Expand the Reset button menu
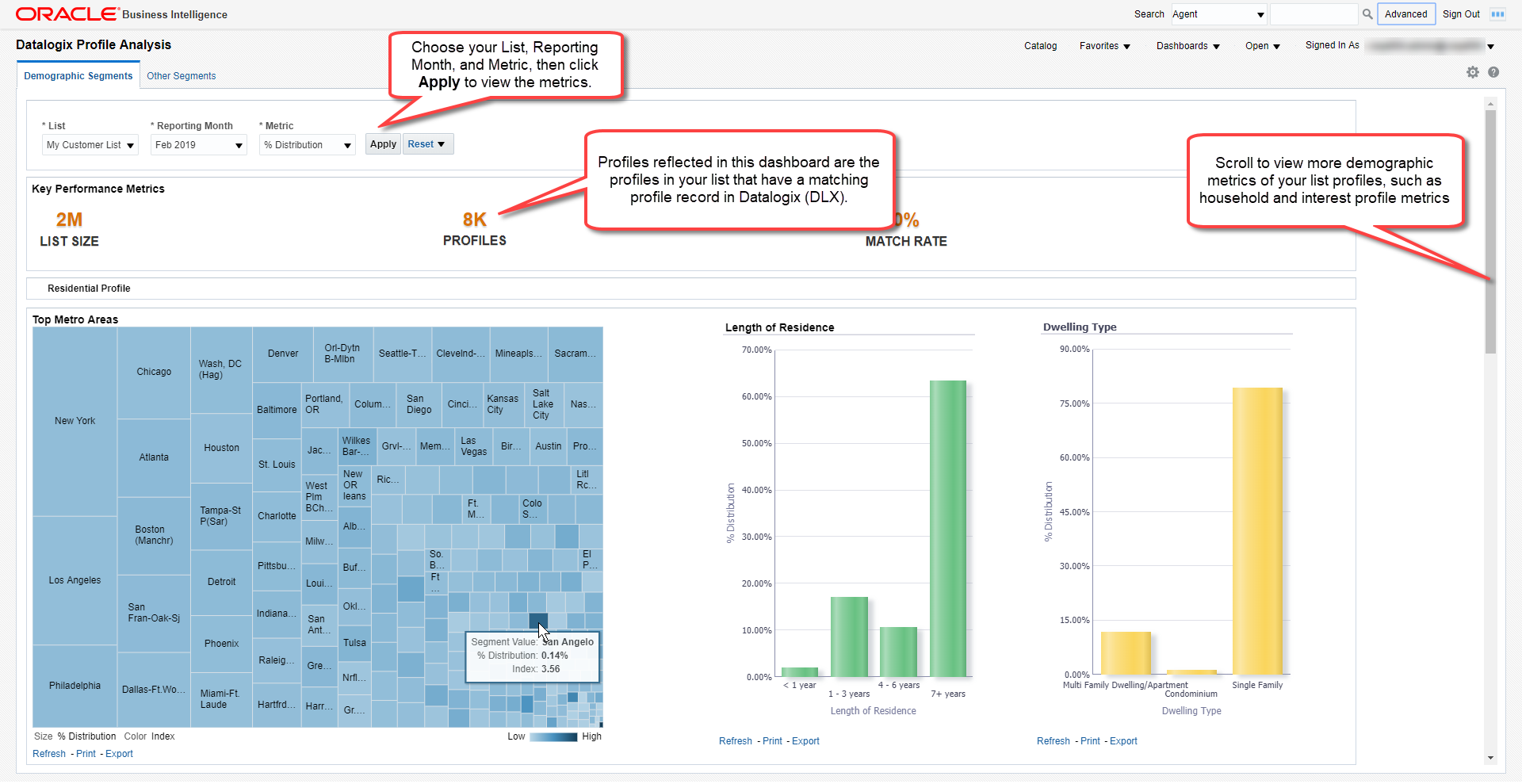Image resolution: width=1522 pixels, height=784 pixels. click(x=427, y=144)
